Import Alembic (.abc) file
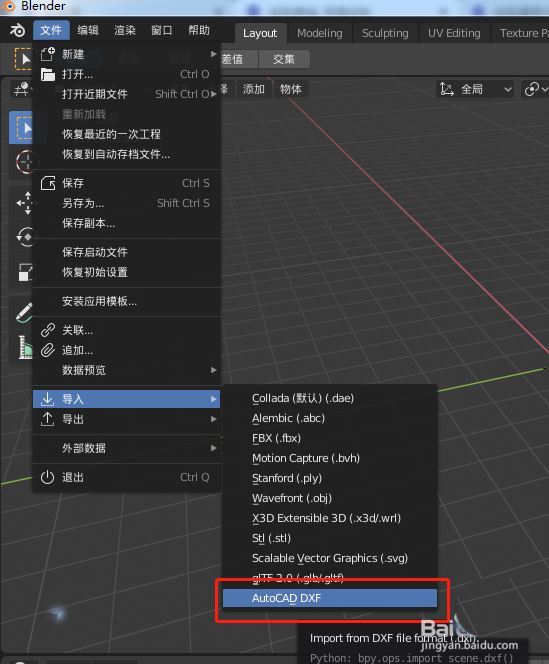Image resolution: width=549 pixels, height=664 pixels. pyautogui.click(x=330, y=418)
